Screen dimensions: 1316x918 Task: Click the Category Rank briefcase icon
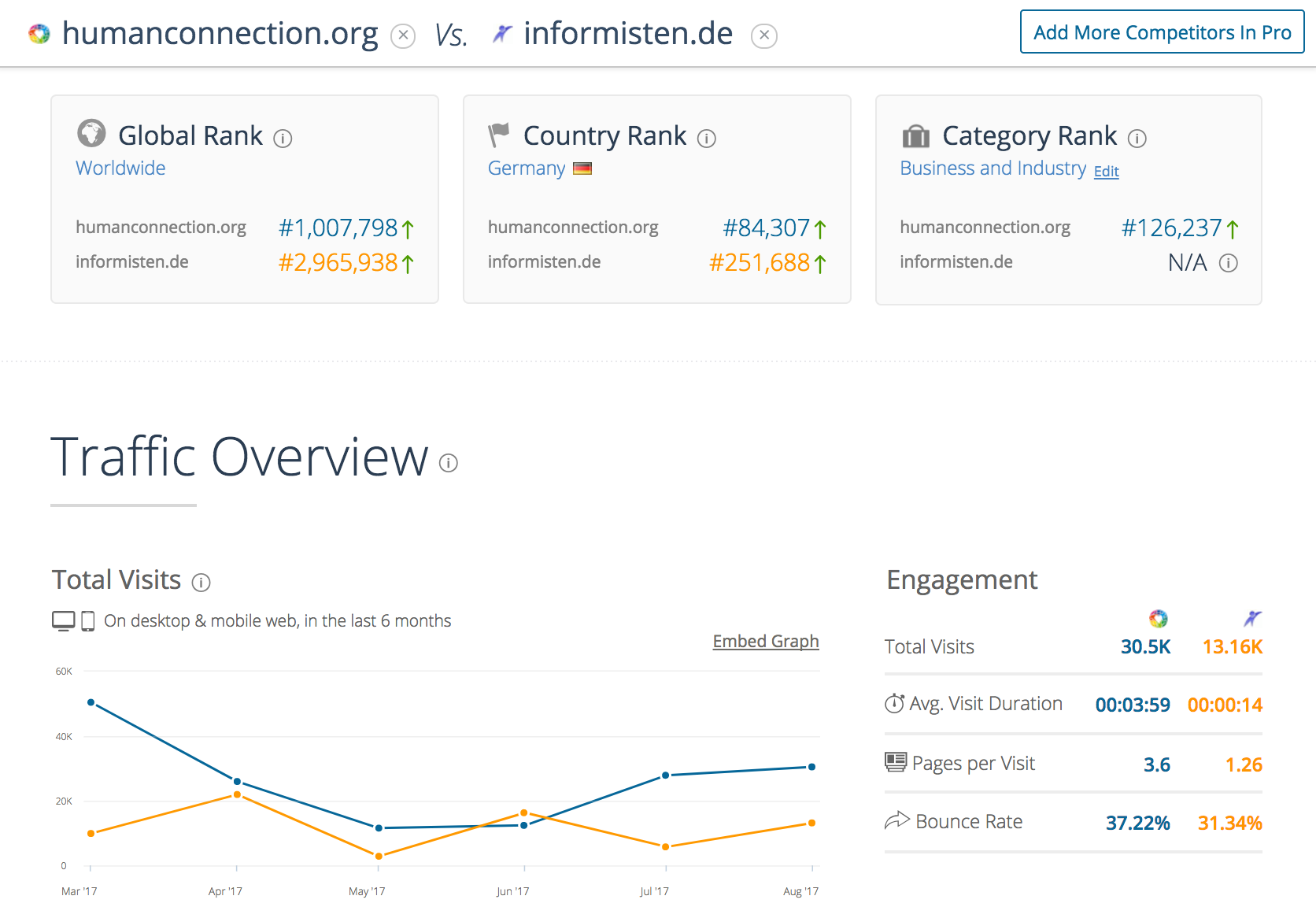pyautogui.click(x=915, y=136)
